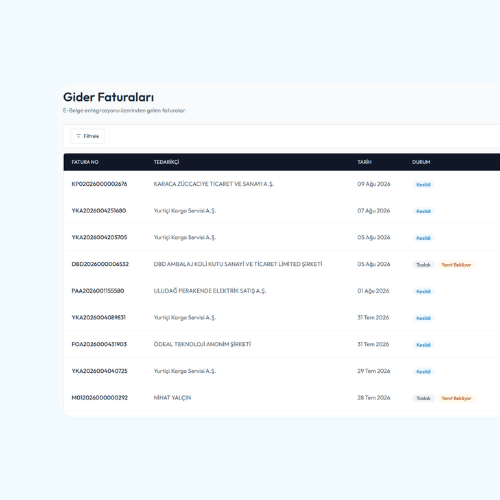This screenshot has width=500, height=500.
Task: Open invoice FOA2026000431903
Action: point(99,344)
